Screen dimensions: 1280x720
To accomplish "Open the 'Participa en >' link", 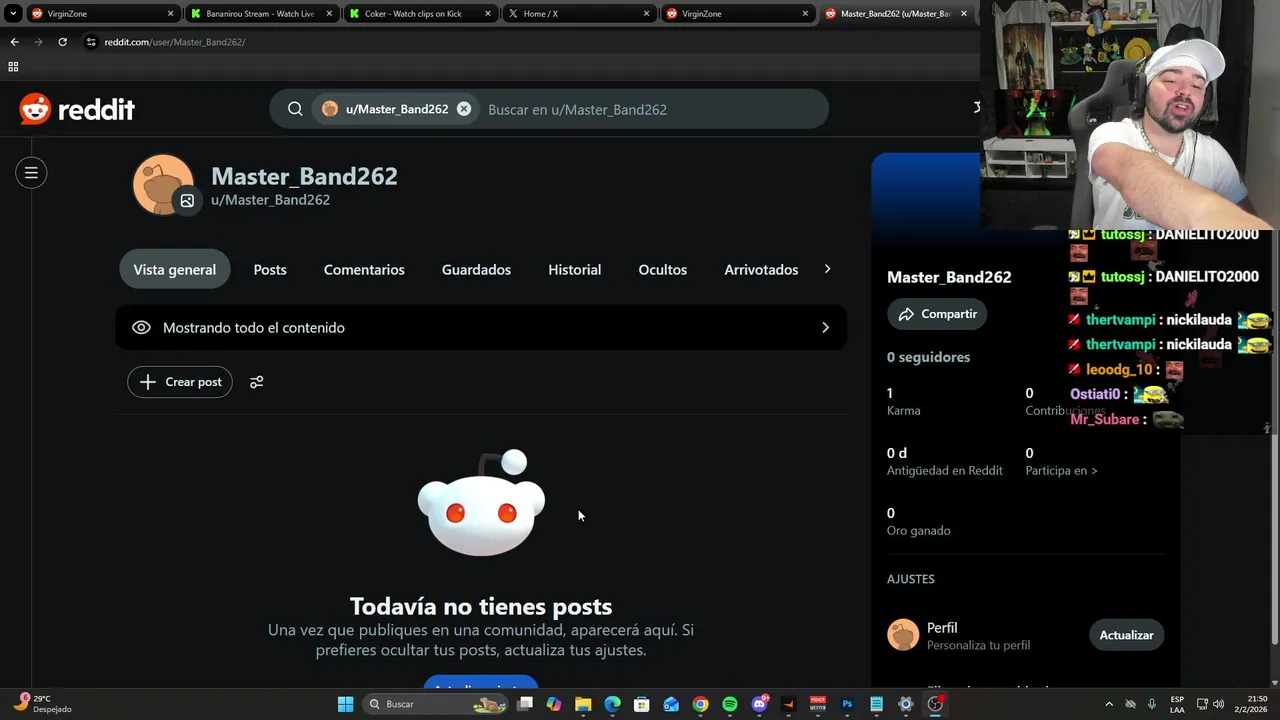I will [x=1061, y=470].
